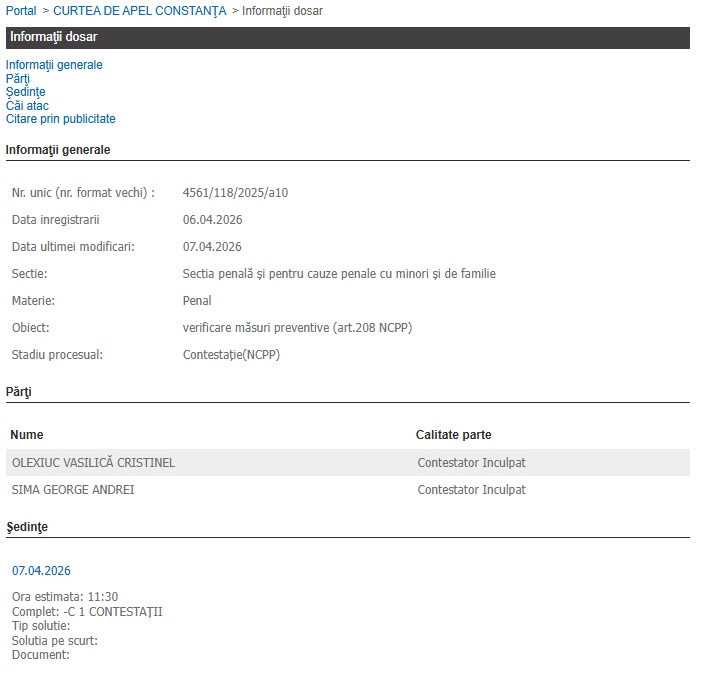The height and width of the screenshot is (677, 703).
Task: Click the Sectia penală section value
Action: click(x=339, y=273)
